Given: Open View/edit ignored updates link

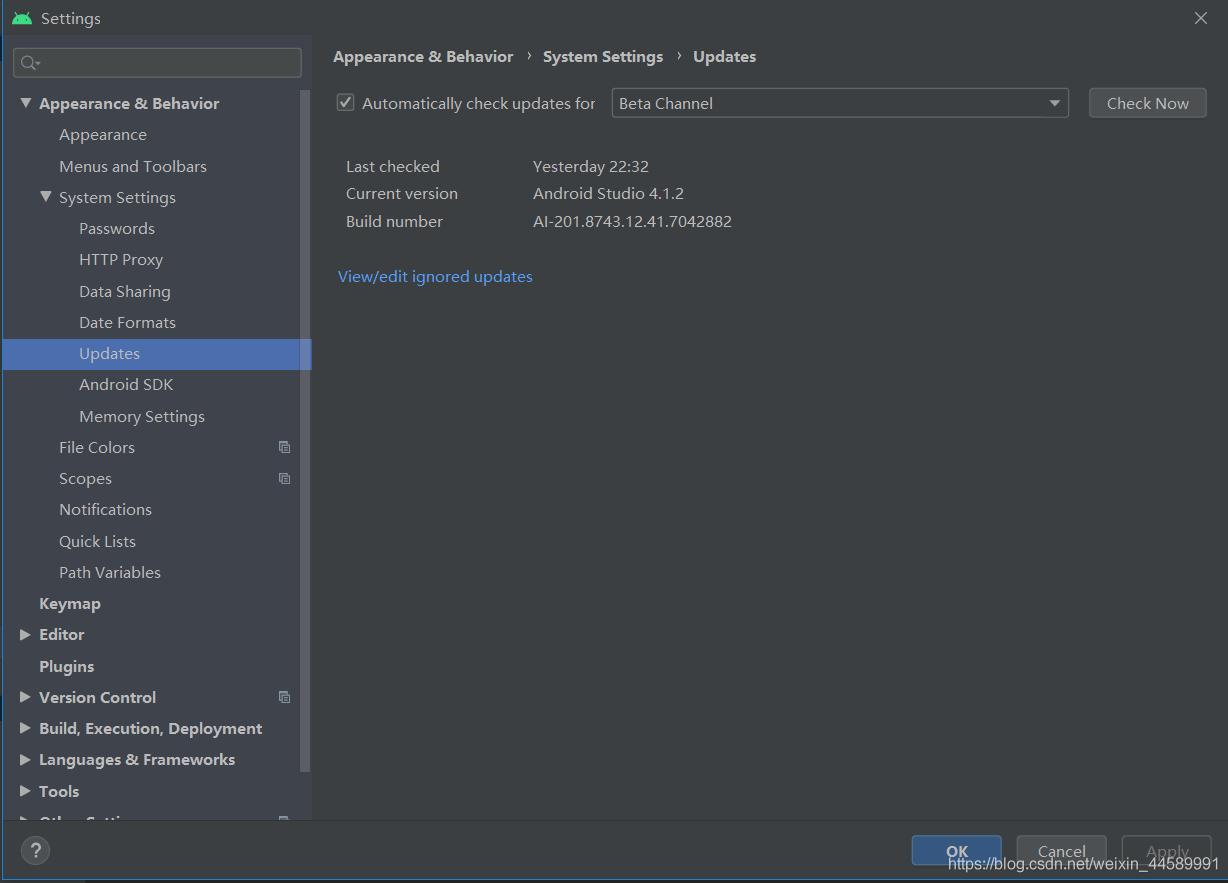Looking at the screenshot, I should point(435,276).
